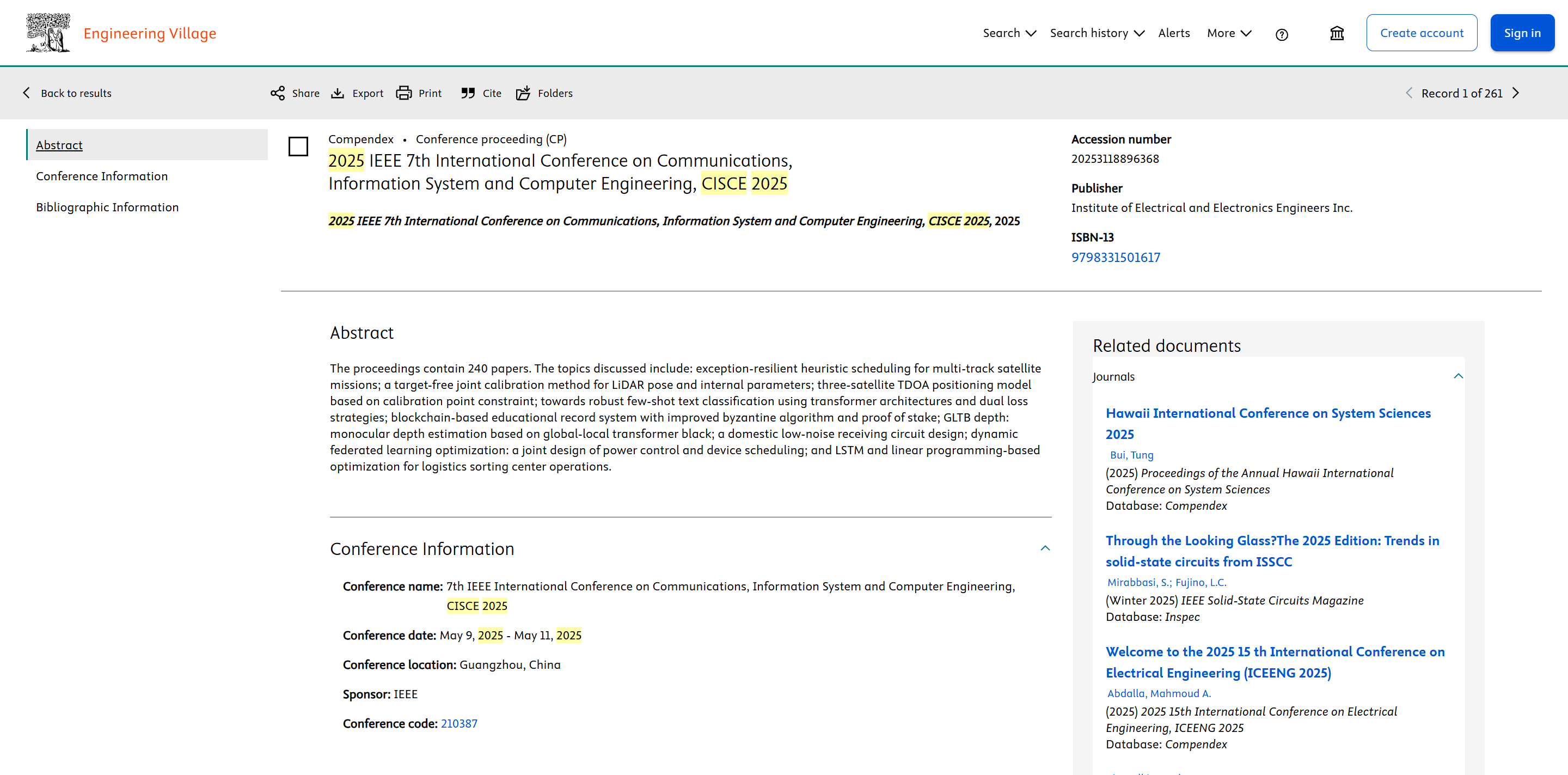This screenshot has height=775, width=1568.
Task: Select Conference Information in side navigation
Action: 102,176
